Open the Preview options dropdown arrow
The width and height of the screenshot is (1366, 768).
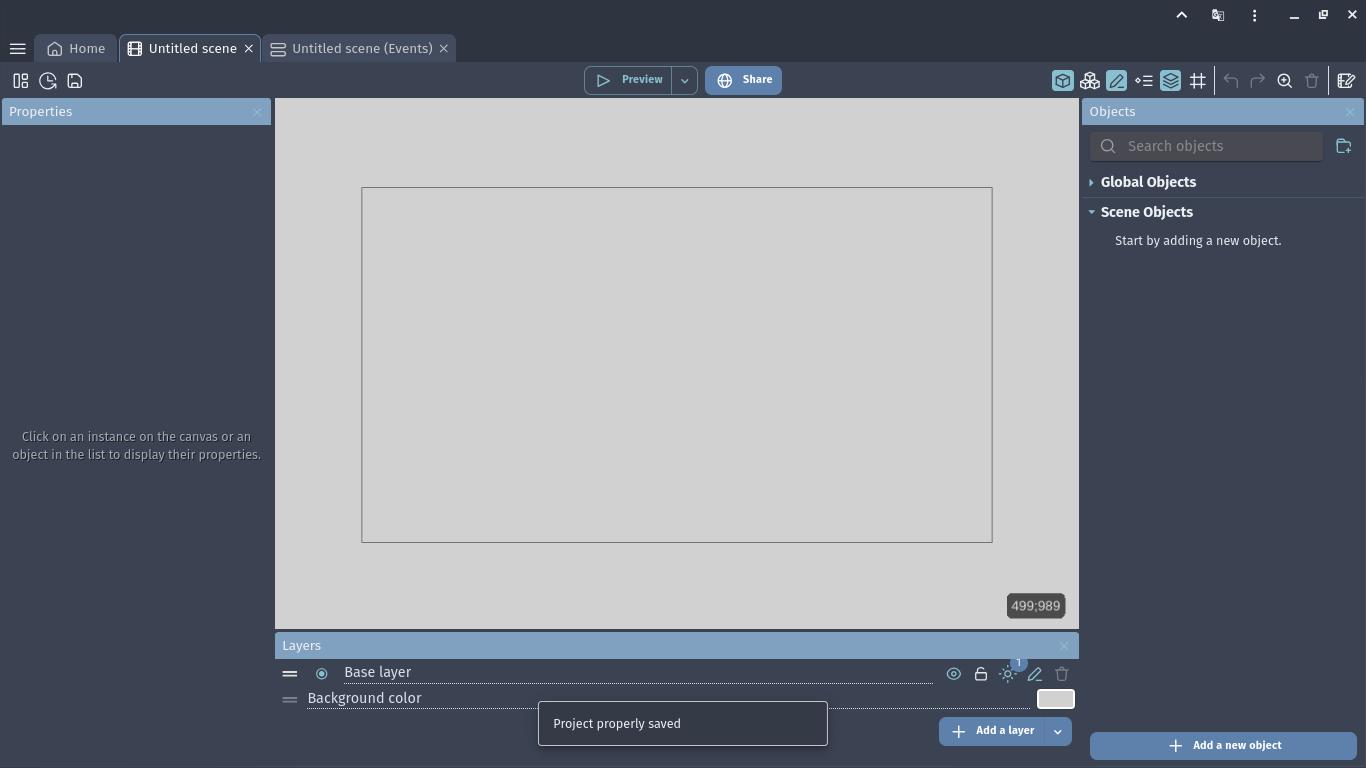pos(684,79)
